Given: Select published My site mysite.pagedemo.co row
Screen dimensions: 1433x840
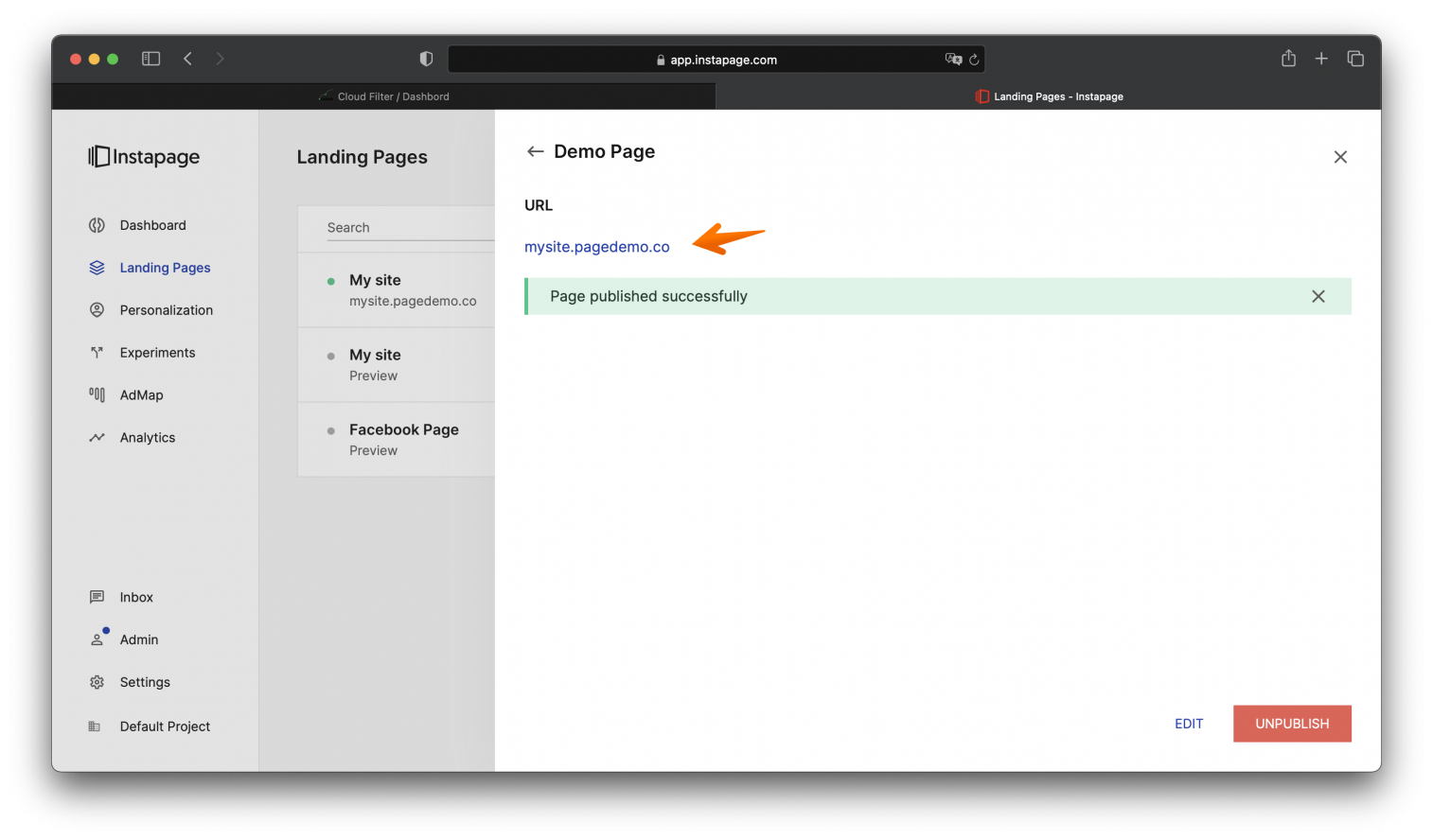Looking at the screenshot, I should [397, 289].
